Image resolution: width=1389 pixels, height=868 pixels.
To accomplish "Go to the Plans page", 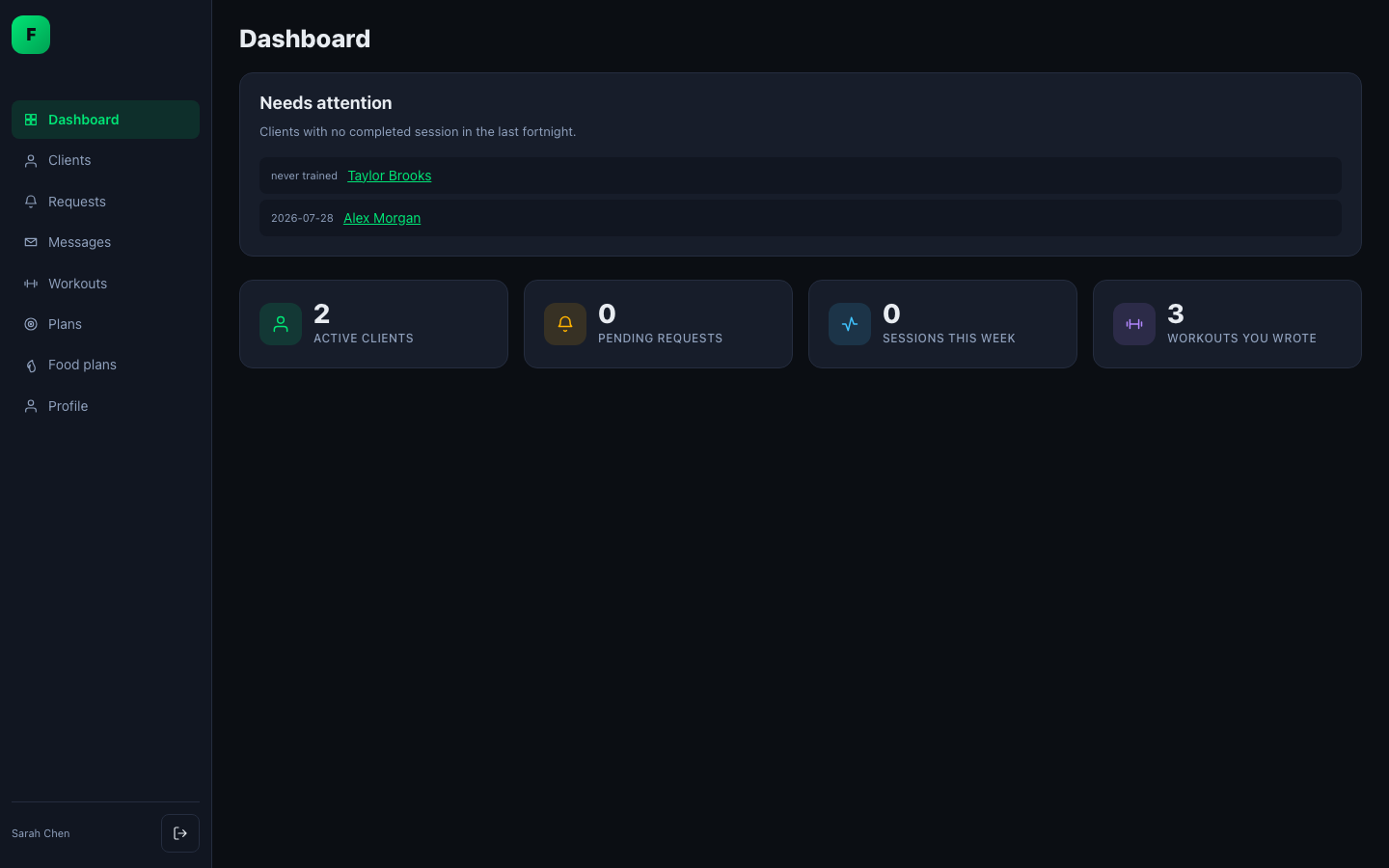I will click(105, 324).
